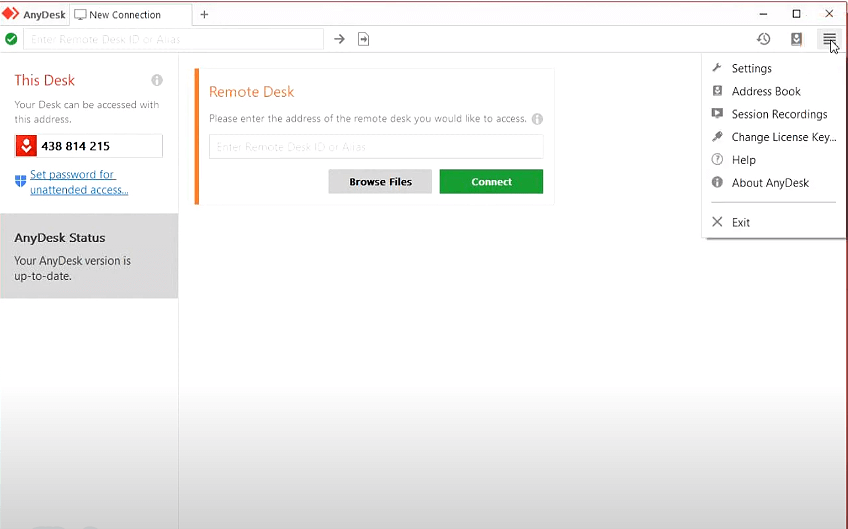Click the green Connect button
Screen dimensions: 848x529
(x=491, y=182)
